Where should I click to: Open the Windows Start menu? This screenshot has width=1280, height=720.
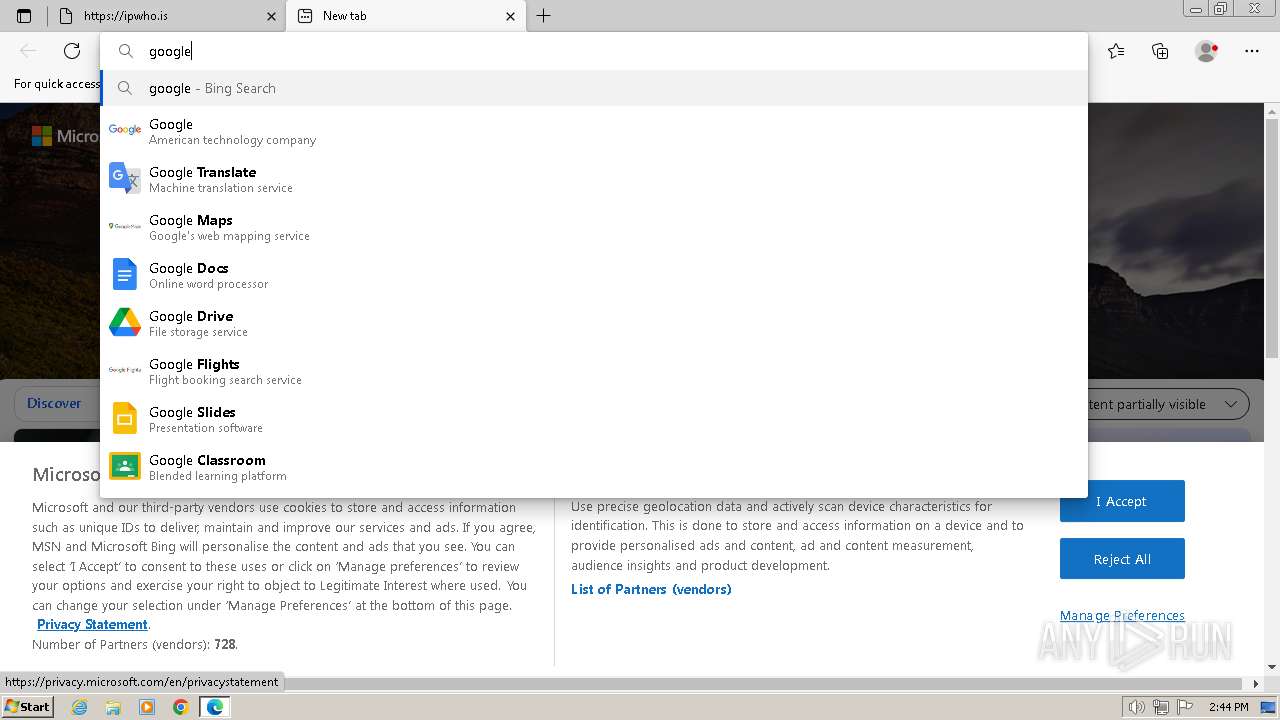pos(28,707)
